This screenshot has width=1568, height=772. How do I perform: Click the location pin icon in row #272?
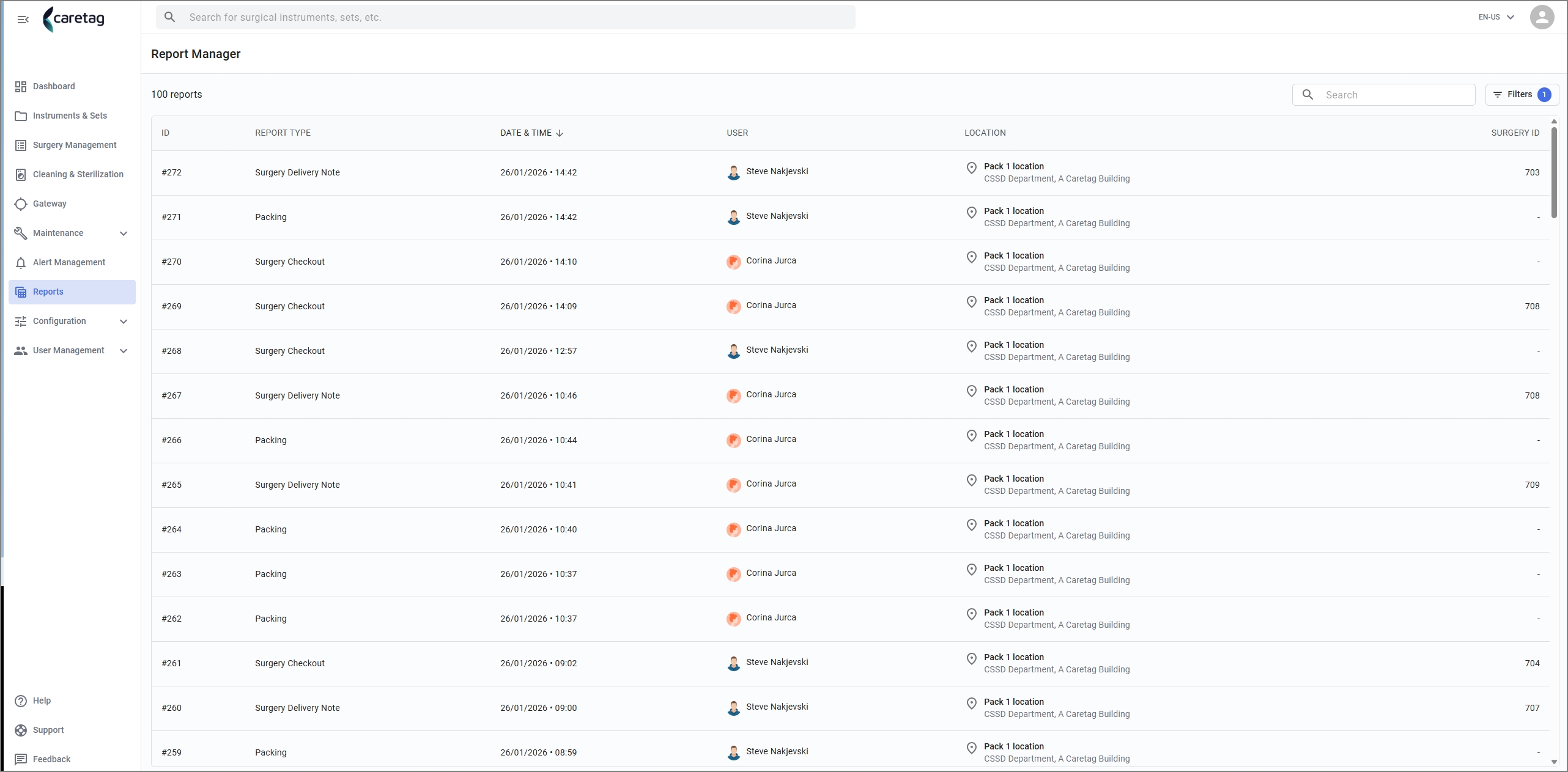click(x=971, y=168)
